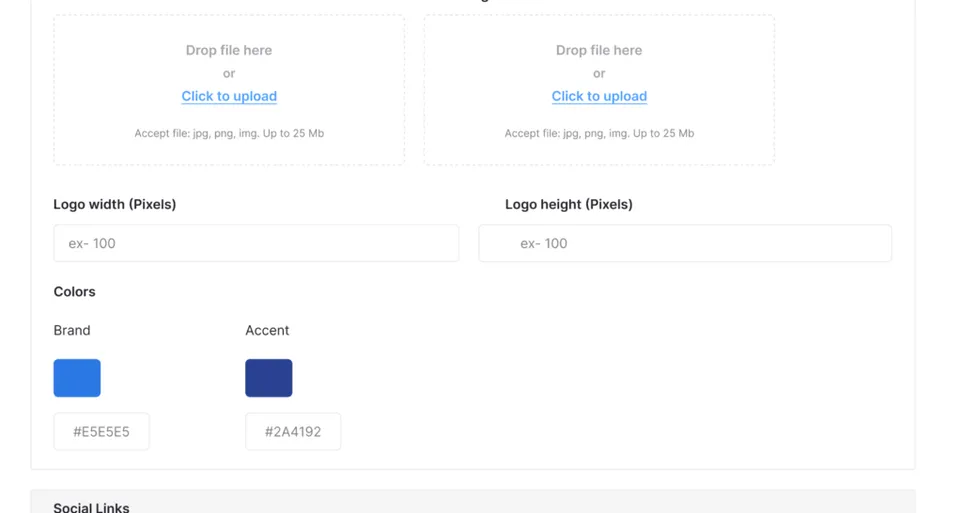Image resolution: width=962 pixels, height=513 pixels.
Task: Click the right 'Click to upload' link
Action: [599, 96]
